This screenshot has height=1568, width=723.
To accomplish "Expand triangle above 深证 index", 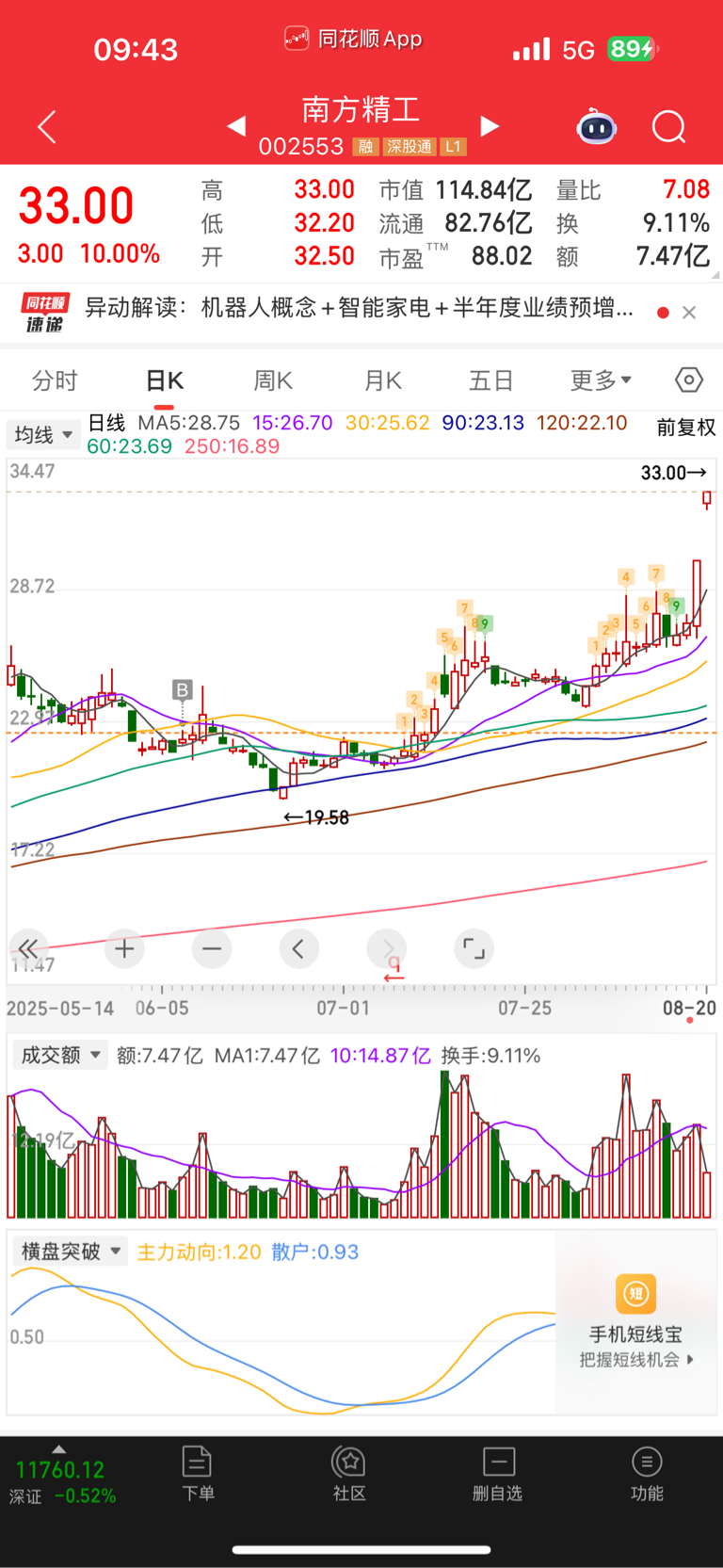I will coord(59,1449).
